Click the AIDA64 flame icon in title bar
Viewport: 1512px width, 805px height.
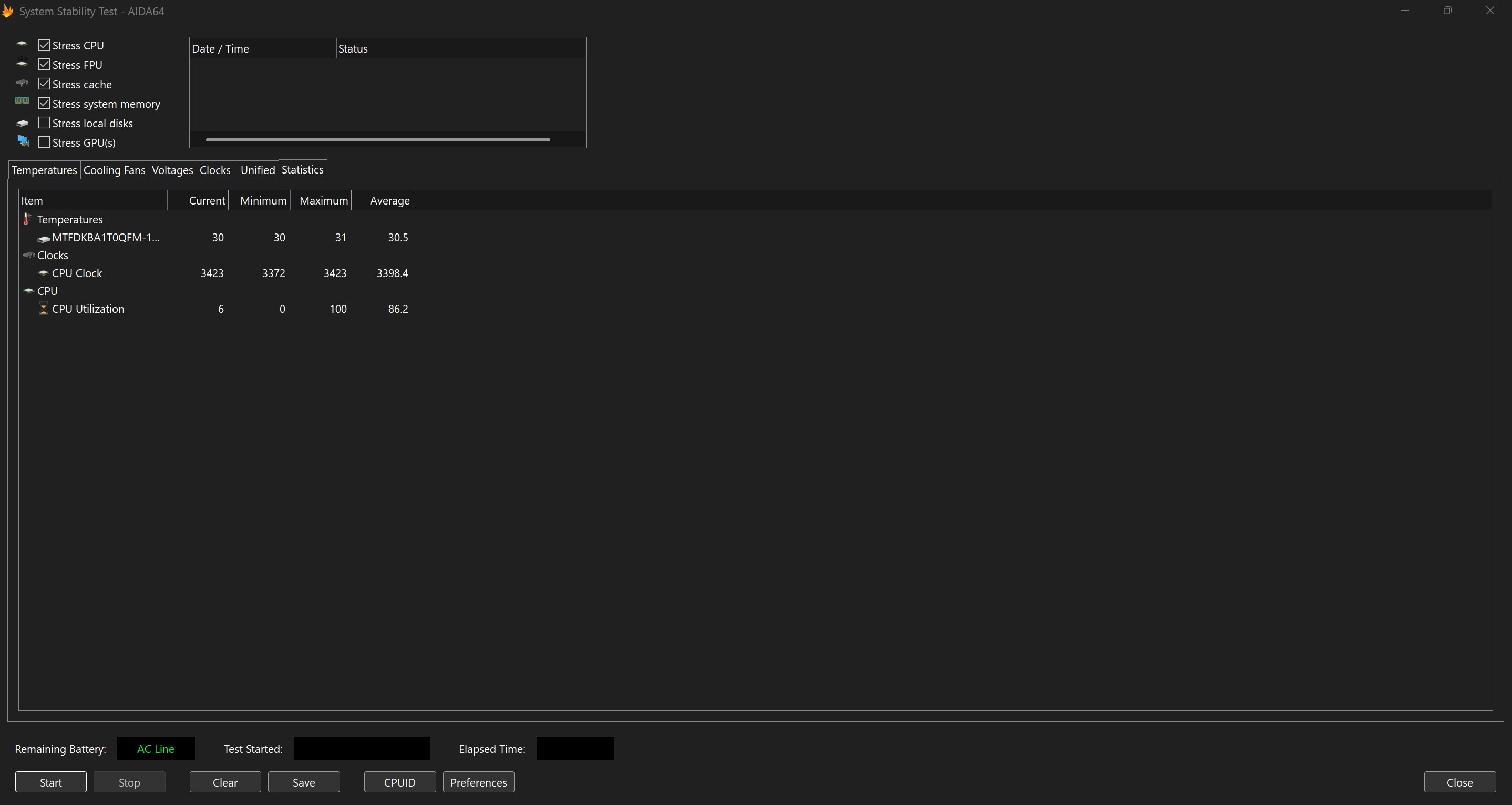tap(8, 11)
